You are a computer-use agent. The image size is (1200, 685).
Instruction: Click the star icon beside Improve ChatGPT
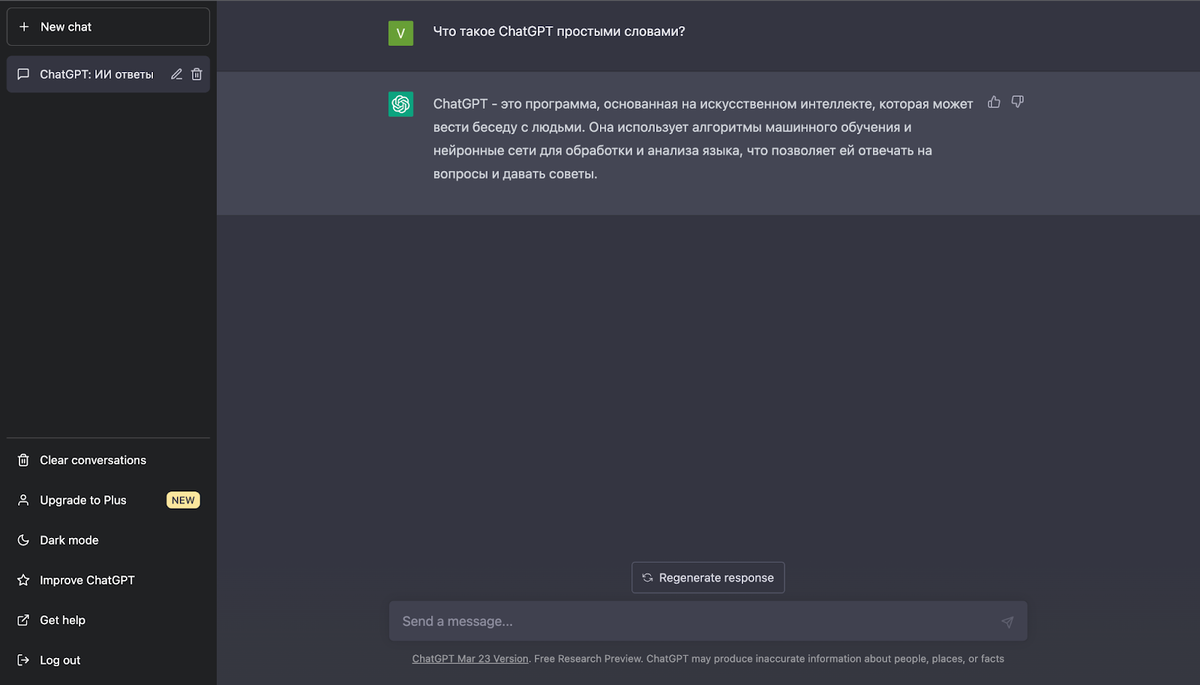pyautogui.click(x=24, y=580)
